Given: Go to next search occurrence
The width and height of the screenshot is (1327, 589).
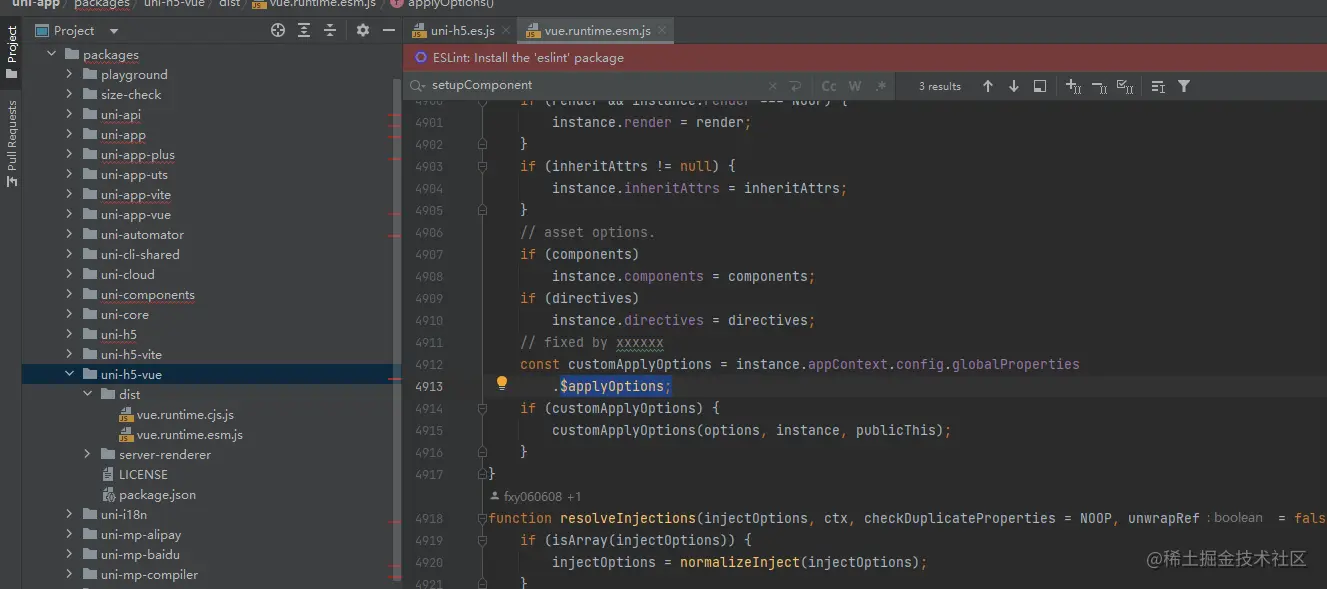Looking at the screenshot, I should [x=1014, y=86].
